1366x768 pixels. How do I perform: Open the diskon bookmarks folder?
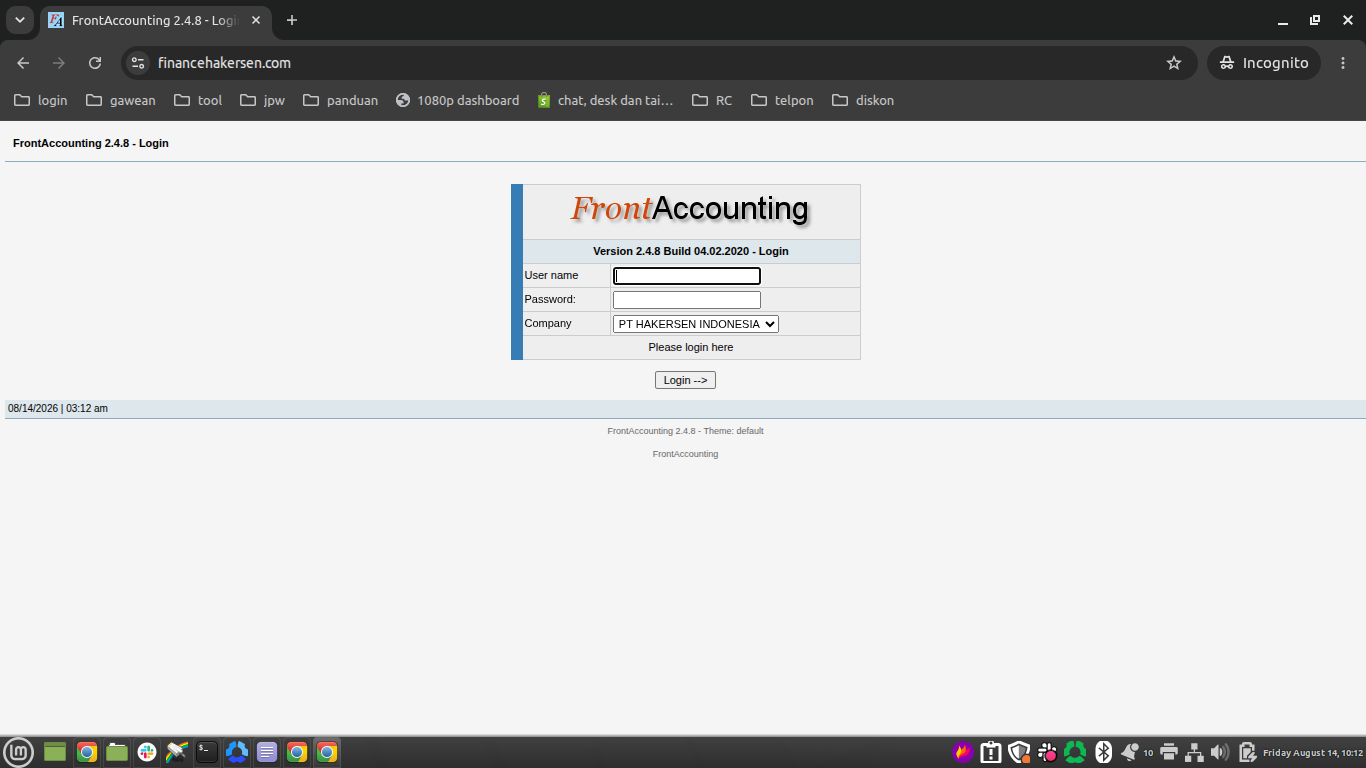(863, 100)
